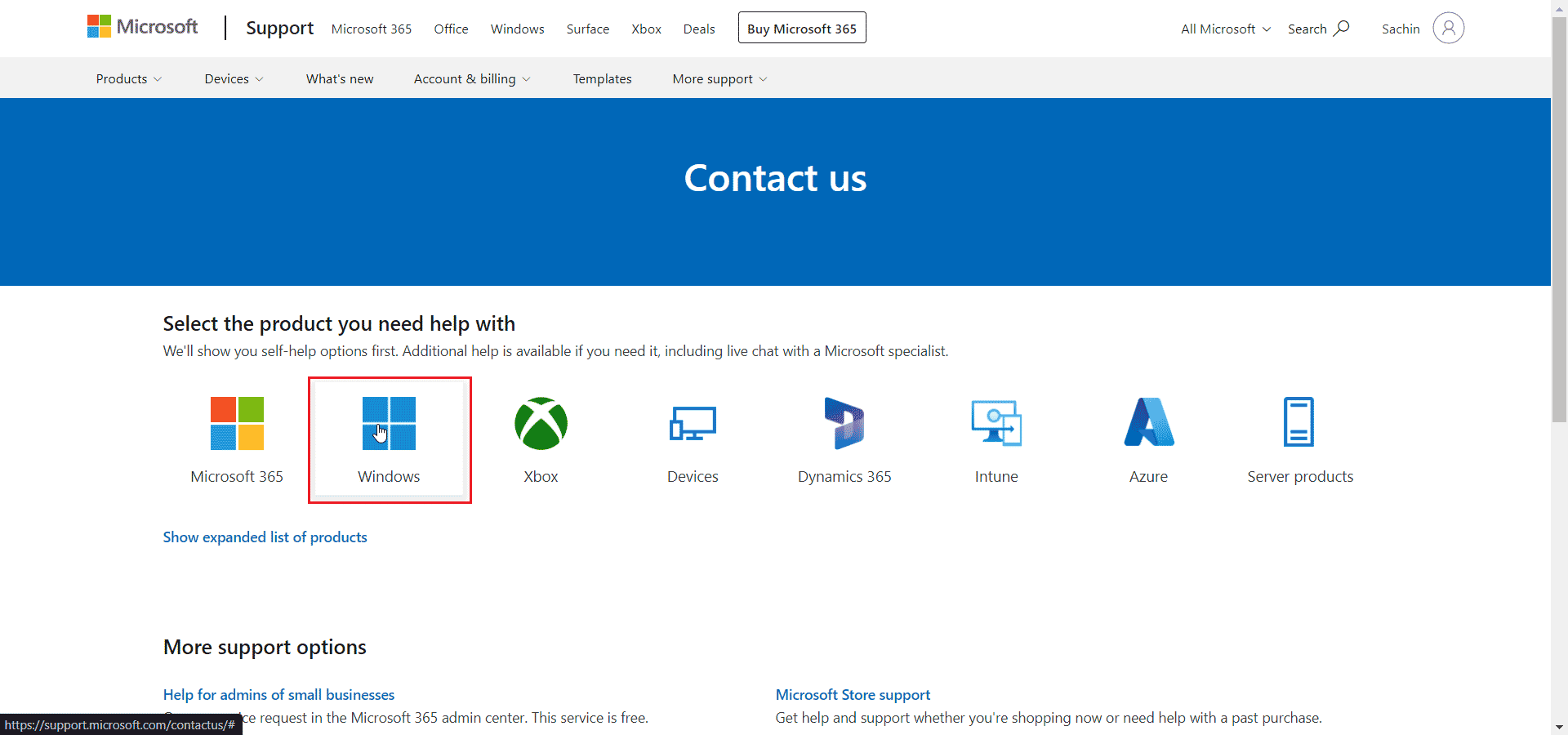
Task: Click the Buy Microsoft 365 button
Action: [802, 28]
